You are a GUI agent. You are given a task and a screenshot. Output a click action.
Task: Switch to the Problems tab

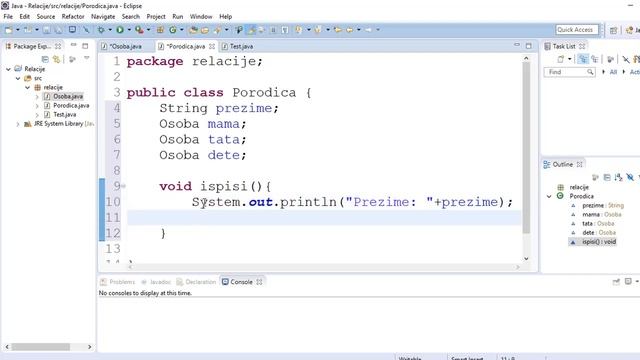click(118, 282)
